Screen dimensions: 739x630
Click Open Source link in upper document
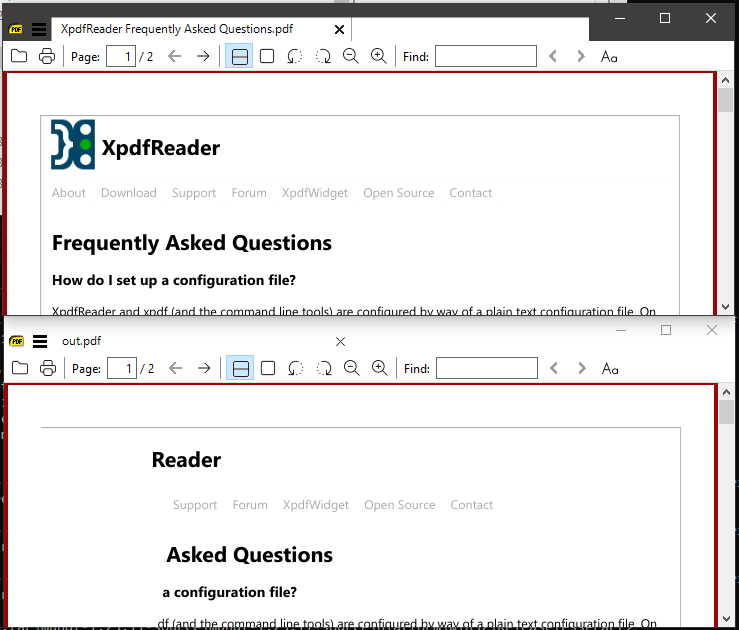point(399,193)
